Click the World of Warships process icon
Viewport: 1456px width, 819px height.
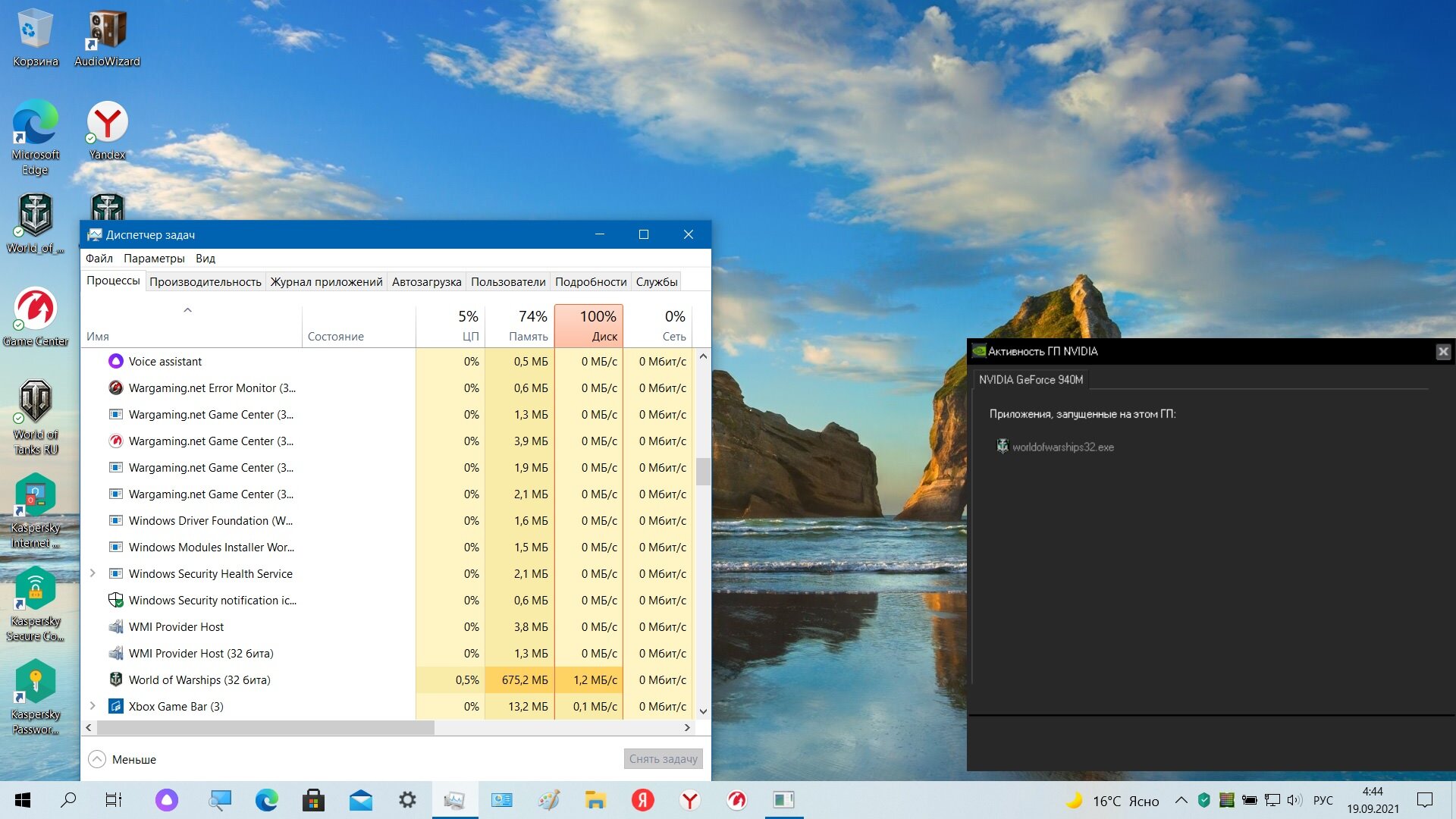(116, 680)
